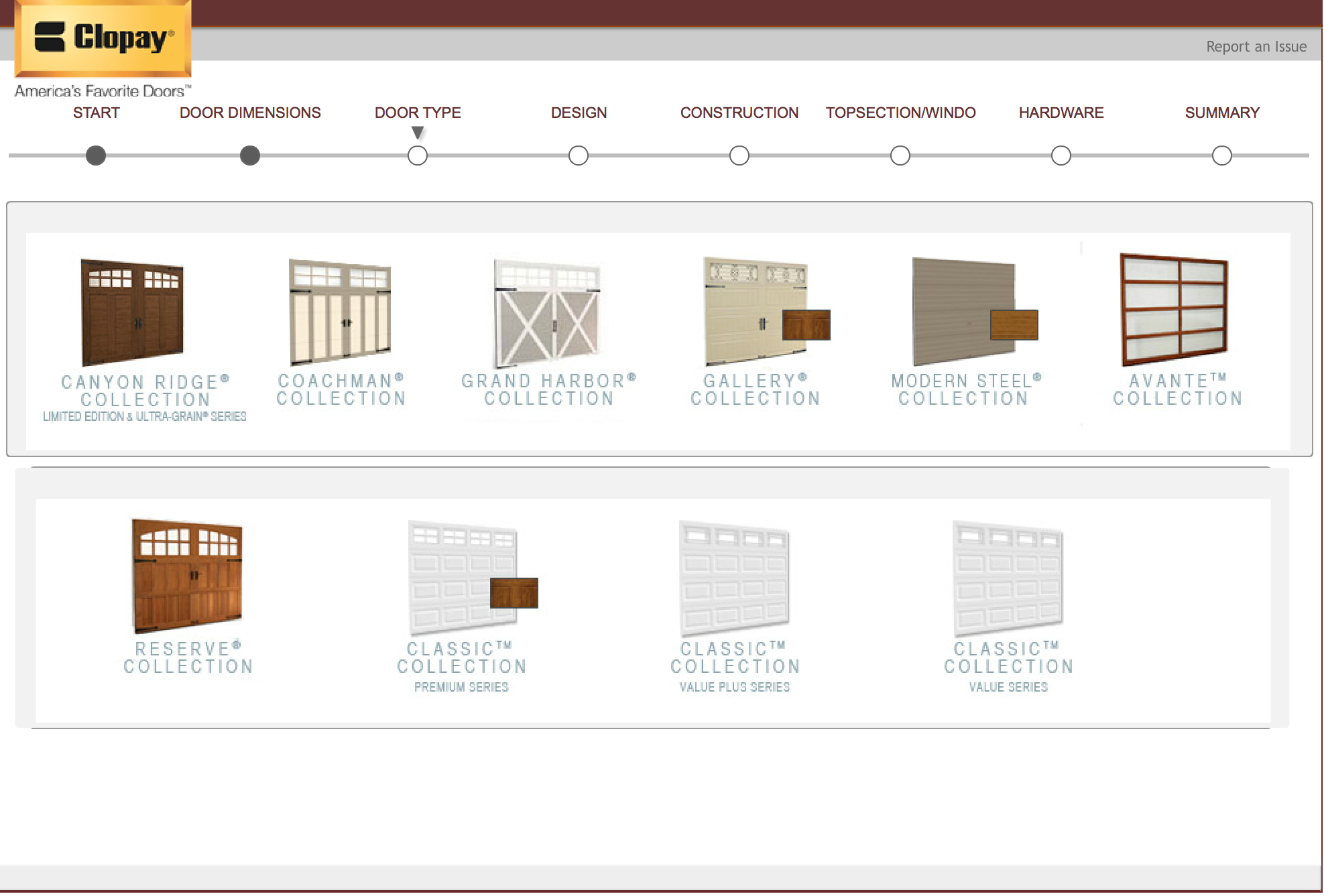This screenshot has height=896, width=1324.
Task: Go to the TOPSECTION/WINDO step label
Action: (x=900, y=113)
